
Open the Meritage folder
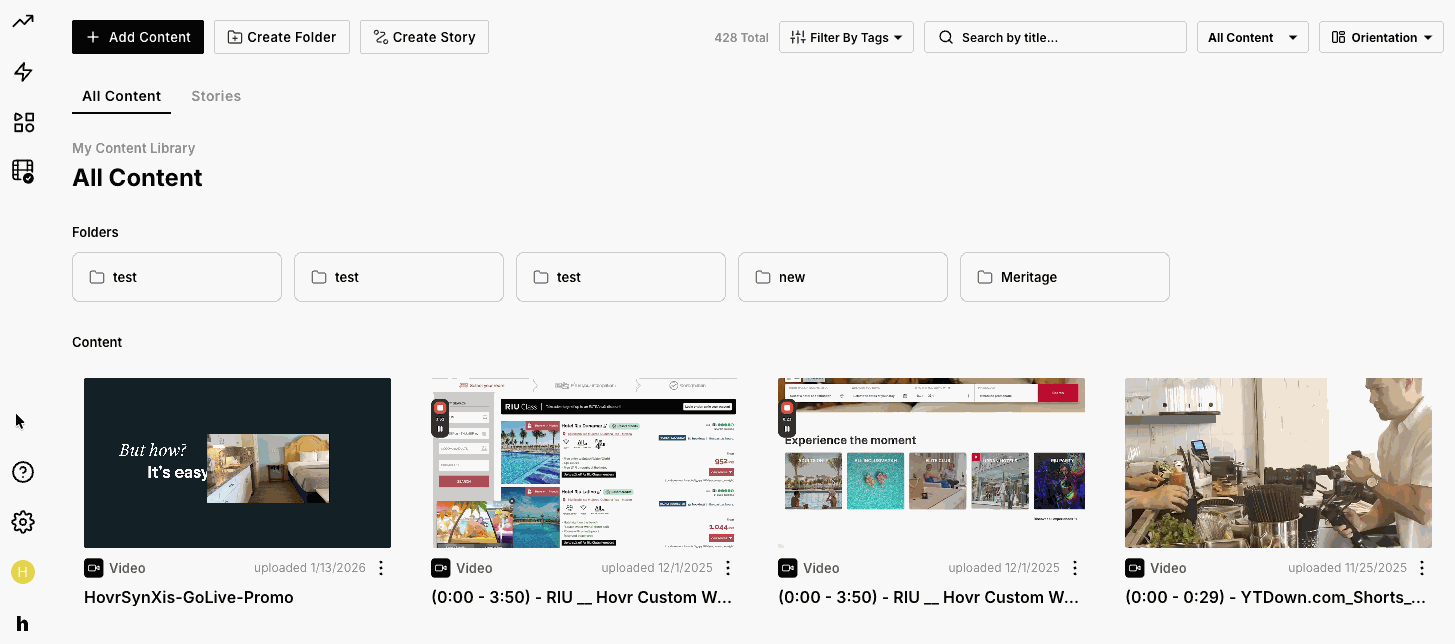point(1064,277)
